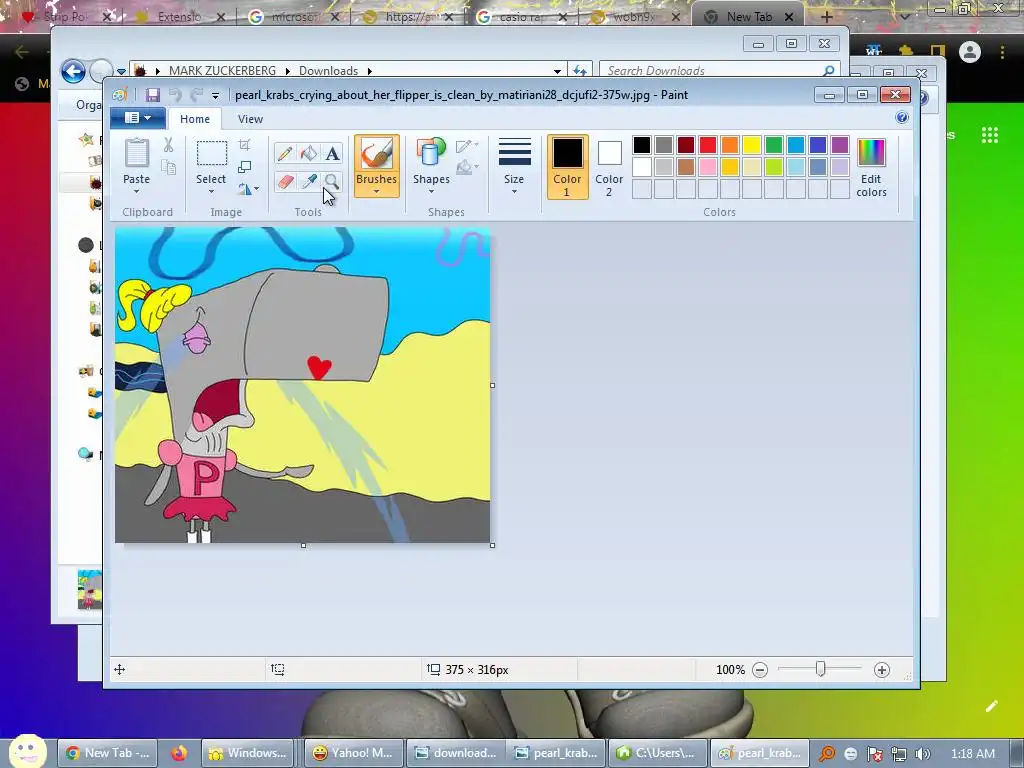Click the Edit colors rainbow icon
The height and width of the screenshot is (768, 1024).
coord(871,153)
